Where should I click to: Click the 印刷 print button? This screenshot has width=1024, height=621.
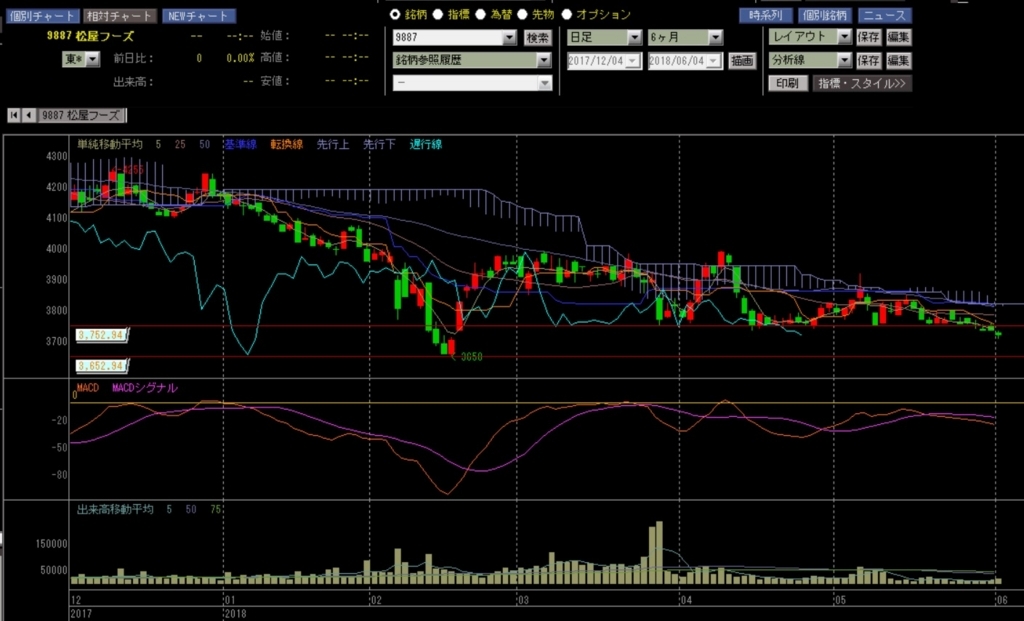tap(788, 84)
